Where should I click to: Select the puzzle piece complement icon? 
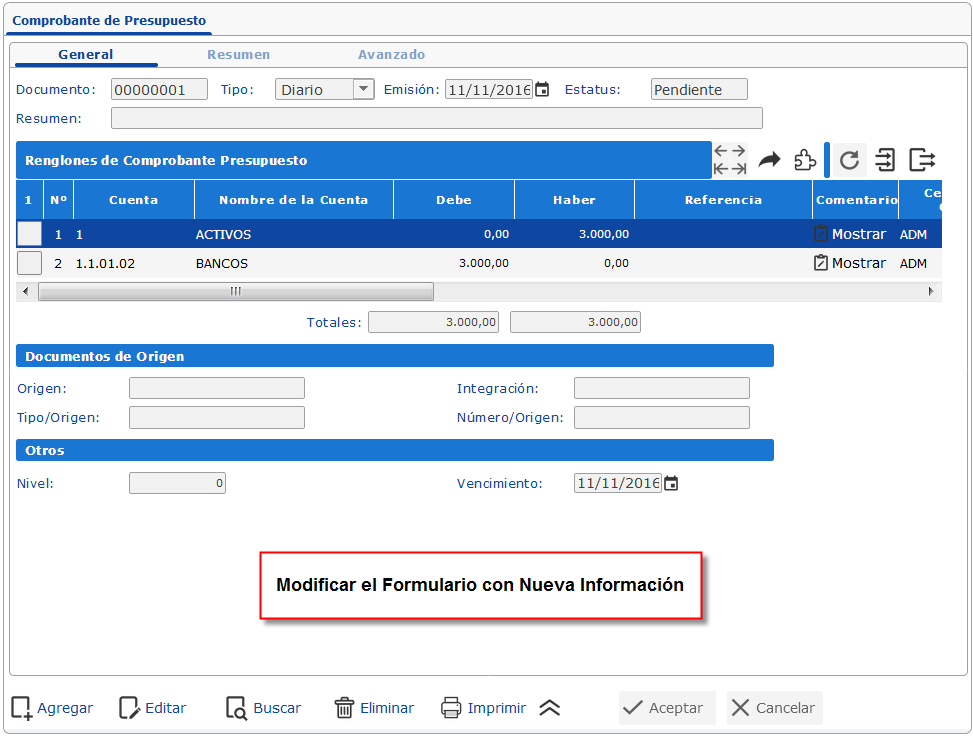coord(805,159)
